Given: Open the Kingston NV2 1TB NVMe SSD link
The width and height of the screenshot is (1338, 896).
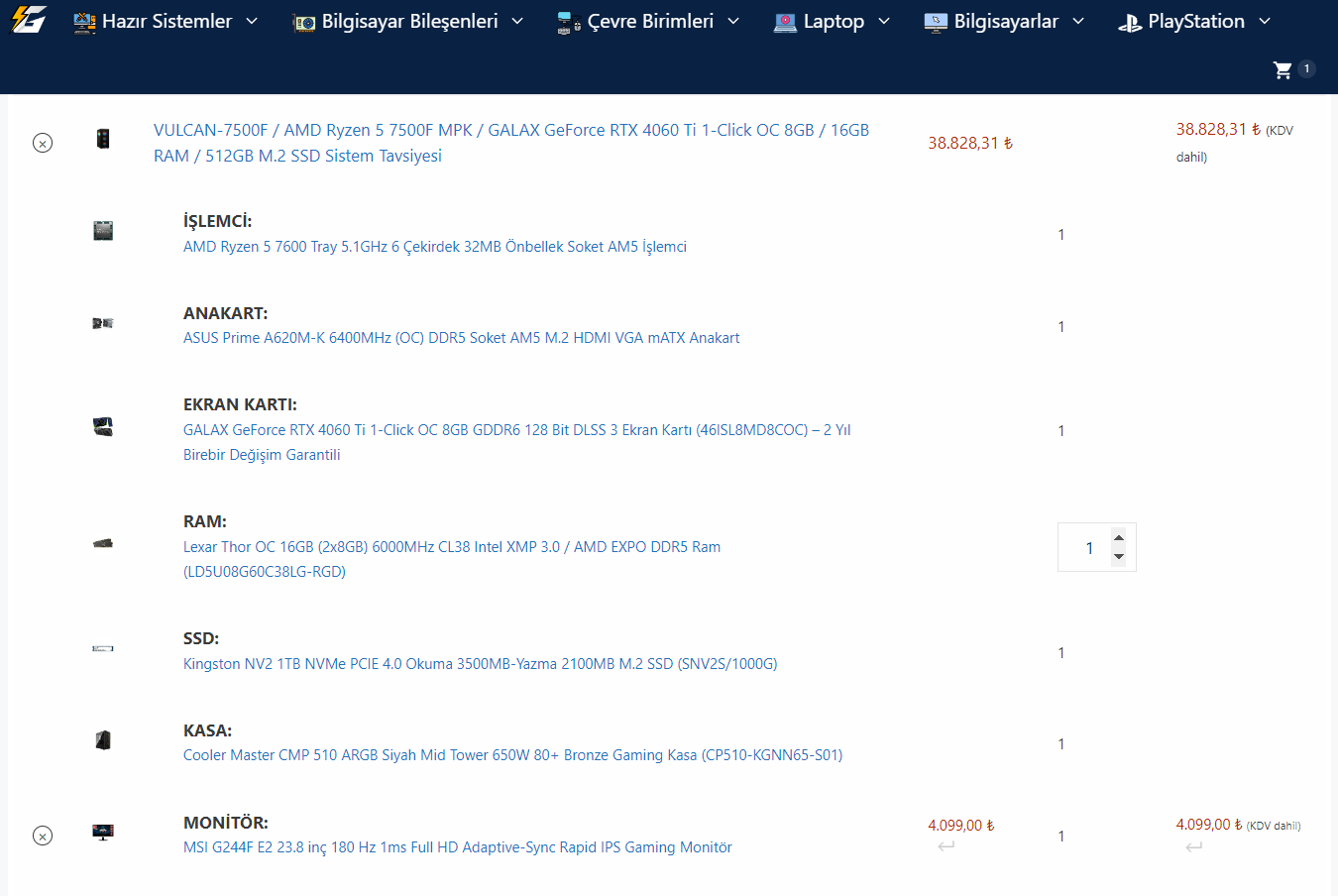Looking at the screenshot, I should point(480,664).
